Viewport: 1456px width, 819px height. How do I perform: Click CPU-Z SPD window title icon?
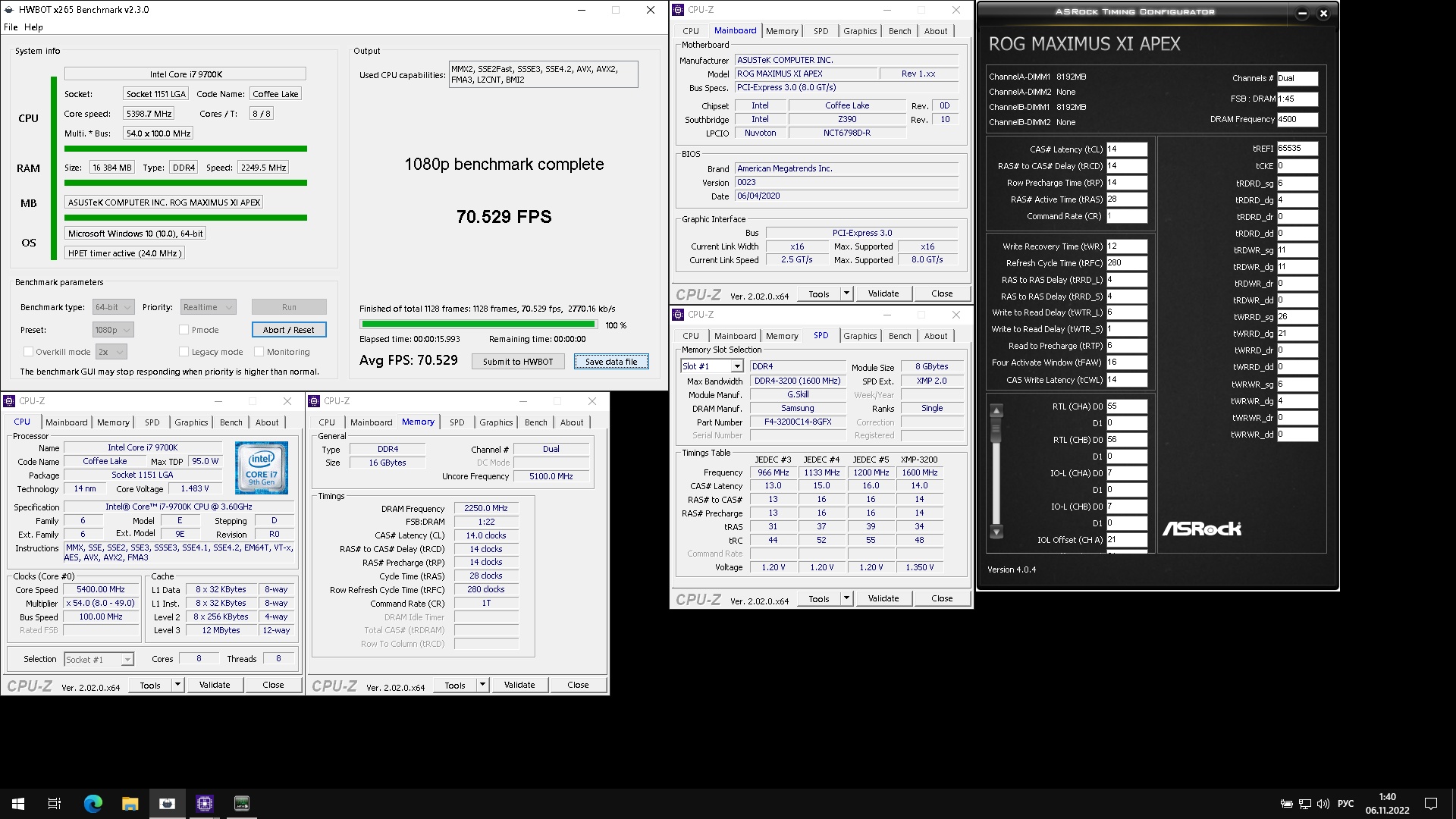point(678,315)
